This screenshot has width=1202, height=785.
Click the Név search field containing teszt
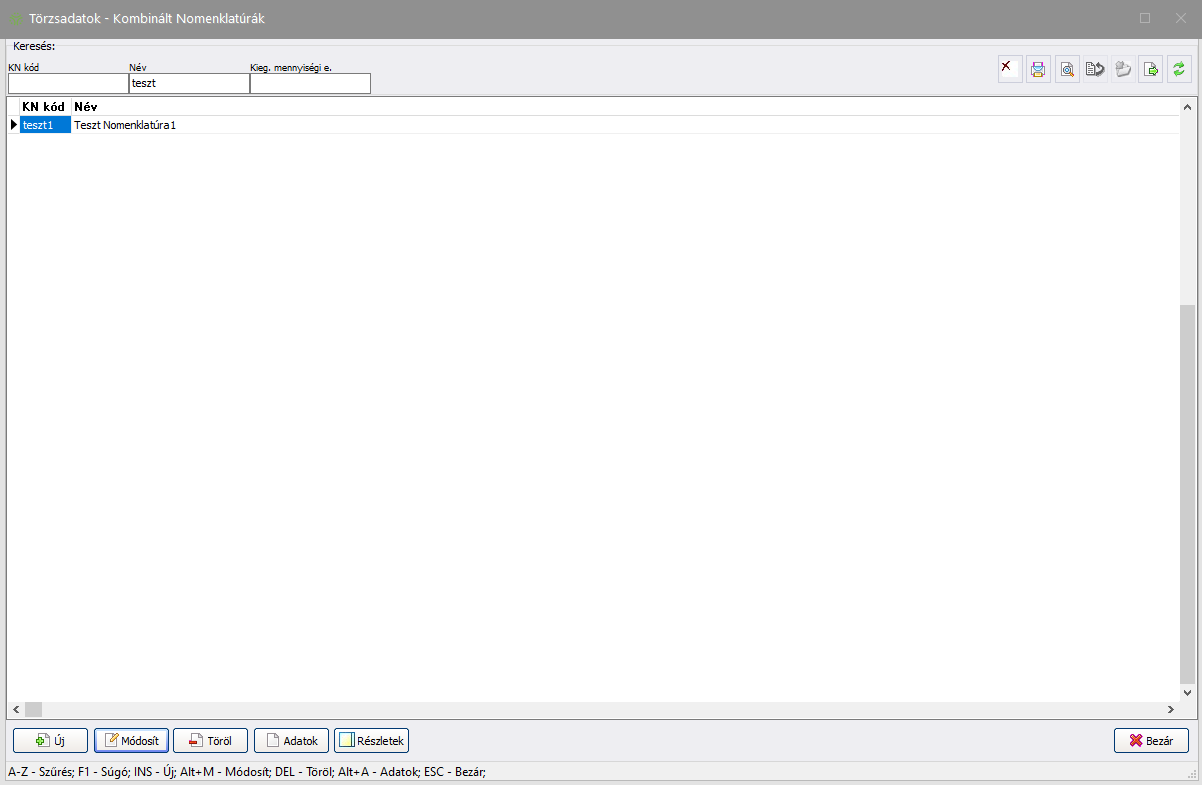189,84
